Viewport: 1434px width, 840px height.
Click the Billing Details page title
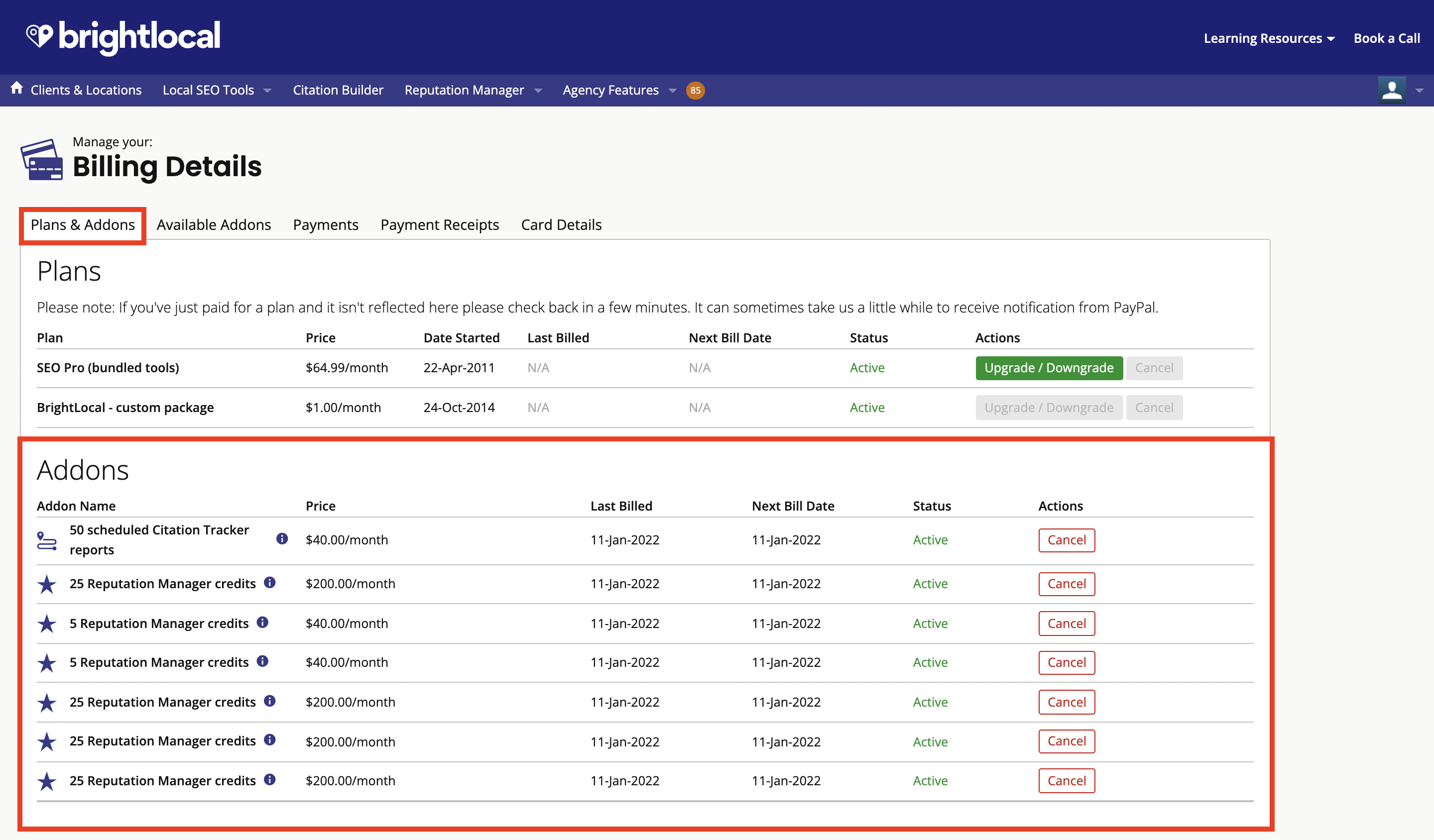(167, 167)
